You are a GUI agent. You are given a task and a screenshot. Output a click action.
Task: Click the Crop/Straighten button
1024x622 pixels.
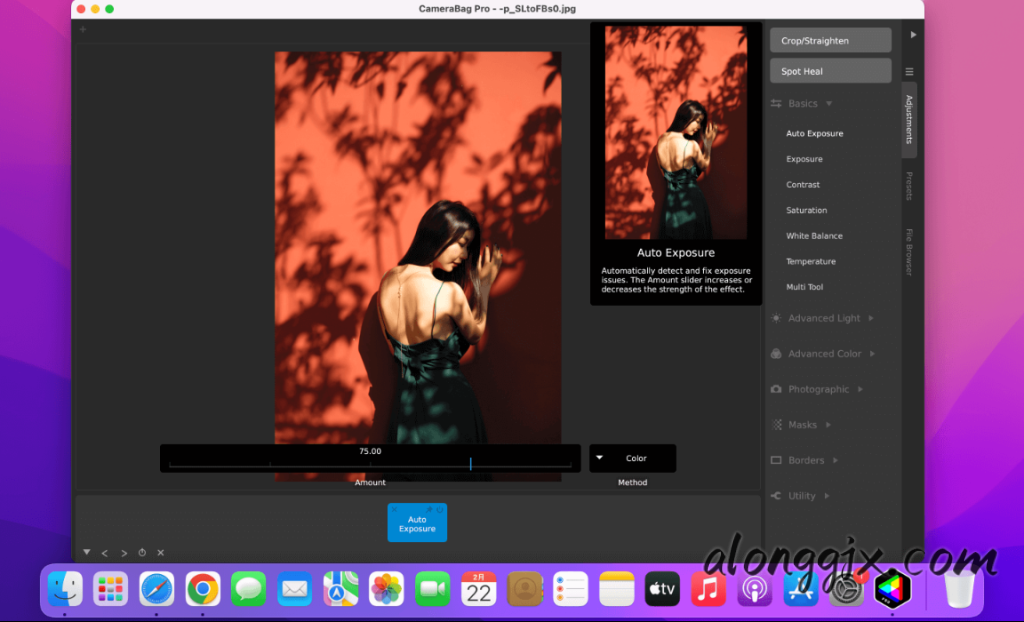tap(830, 41)
